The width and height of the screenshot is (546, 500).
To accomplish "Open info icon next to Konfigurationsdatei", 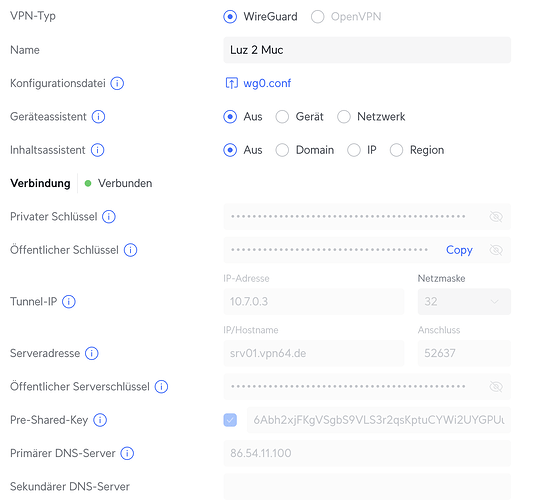I will 117,83.
